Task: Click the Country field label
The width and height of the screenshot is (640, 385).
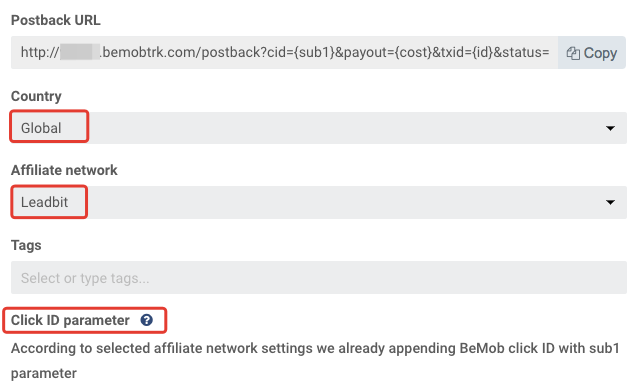Action: [36, 96]
